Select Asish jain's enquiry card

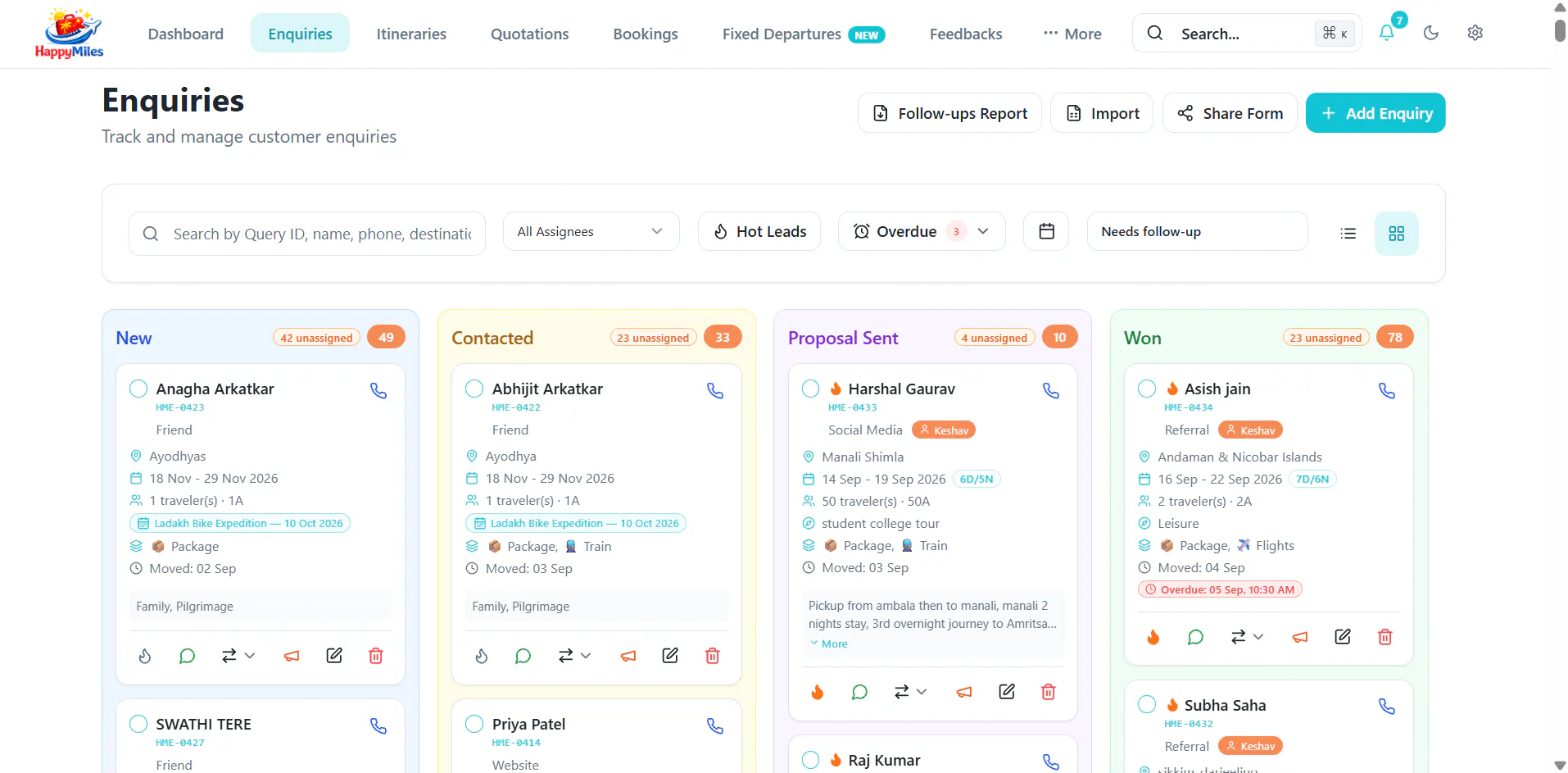click(1147, 389)
